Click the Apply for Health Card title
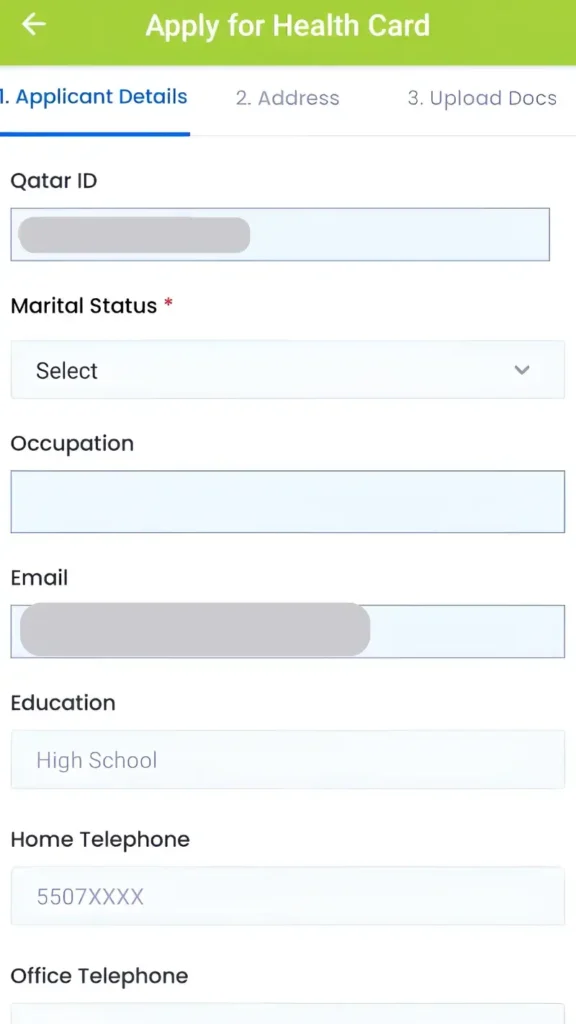This screenshot has width=576, height=1024. (287, 26)
